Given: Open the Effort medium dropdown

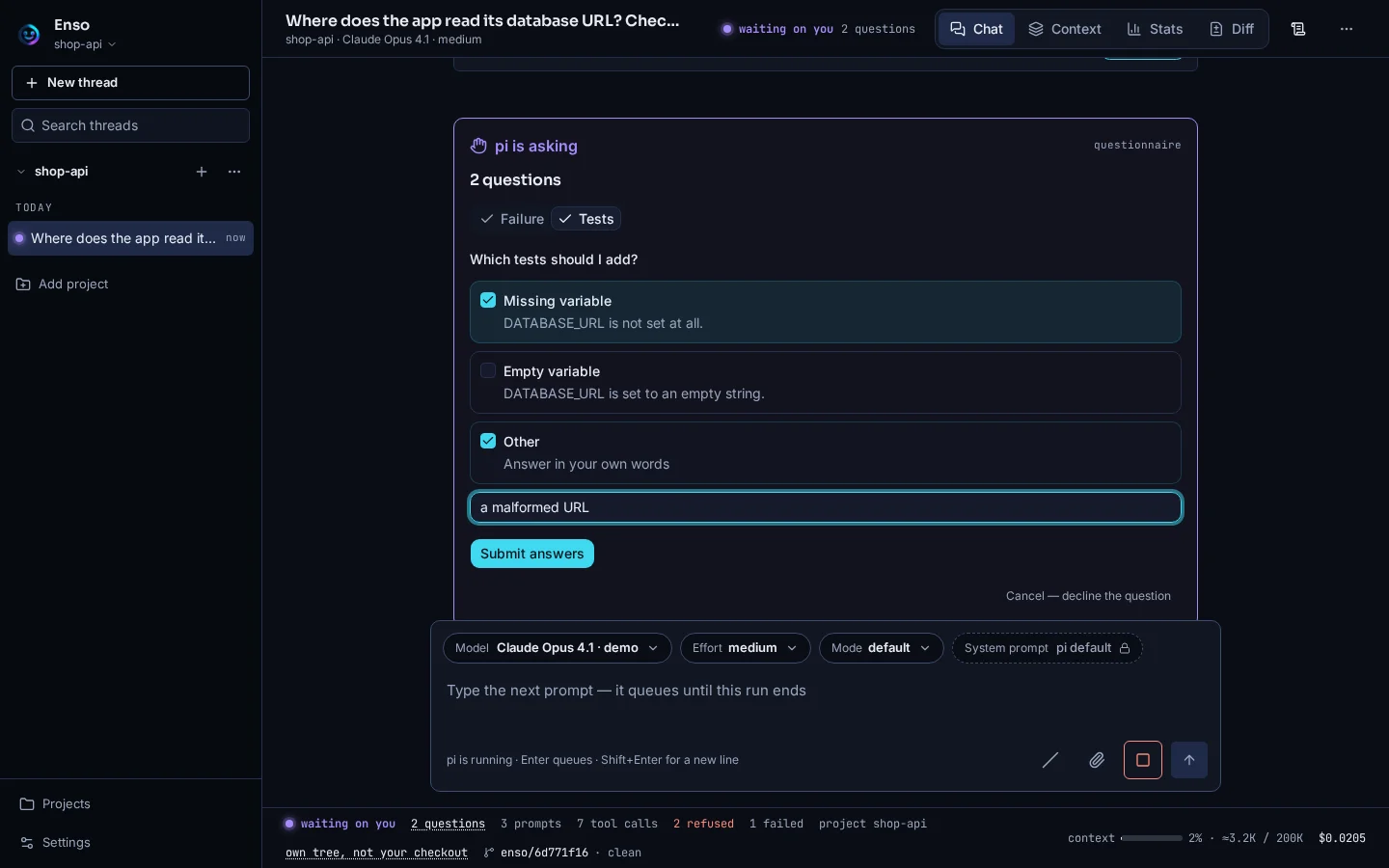Looking at the screenshot, I should point(745,648).
